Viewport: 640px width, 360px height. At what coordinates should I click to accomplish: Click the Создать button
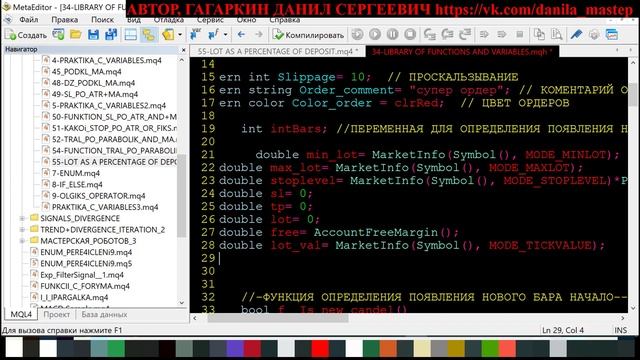[26, 35]
